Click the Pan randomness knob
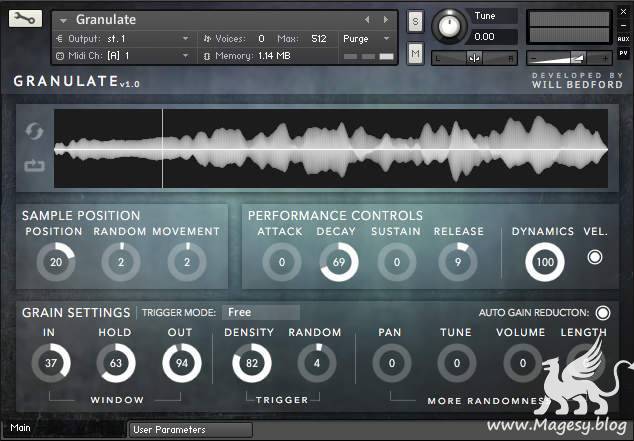The height and width of the screenshot is (441, 634). pos(391,363)
